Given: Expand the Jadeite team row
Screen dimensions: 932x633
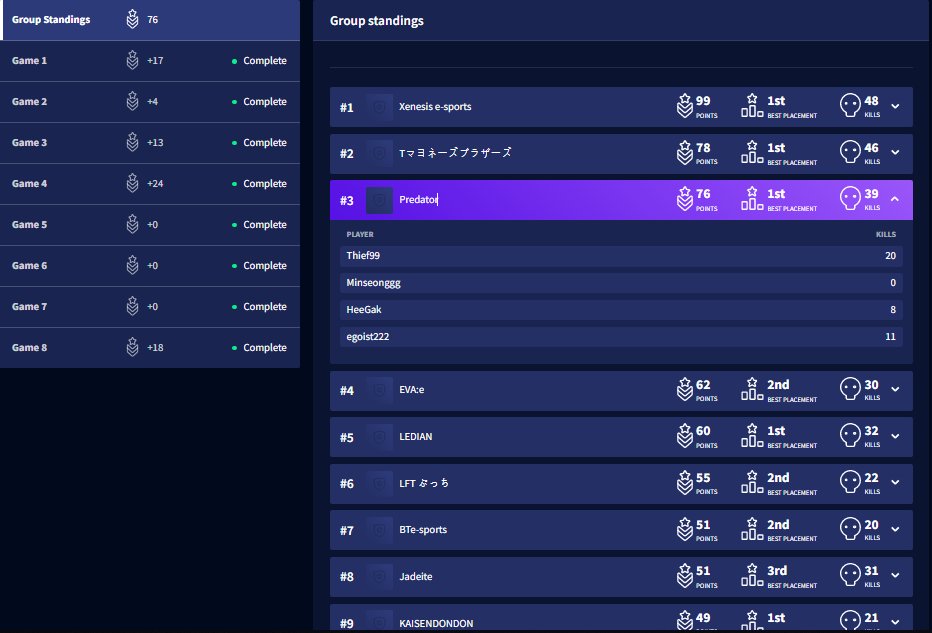Looking at the screenshot, I should [895, 575].
